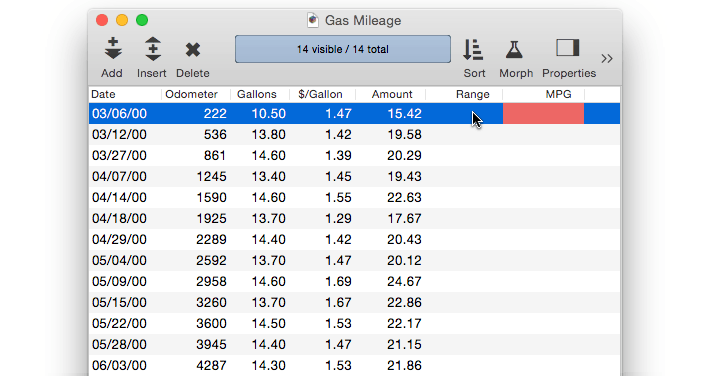Expand toolbar overflow chevron

click(607, 58)
